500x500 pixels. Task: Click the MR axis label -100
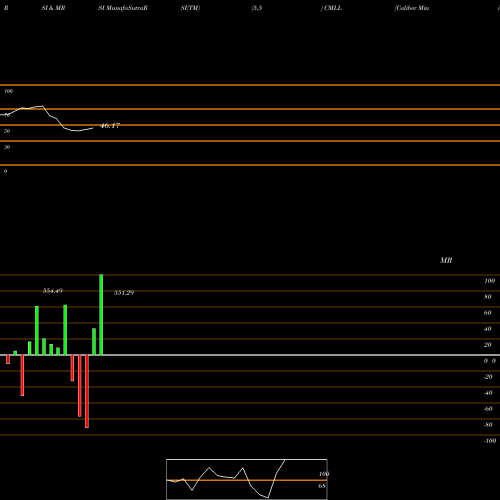490,441
